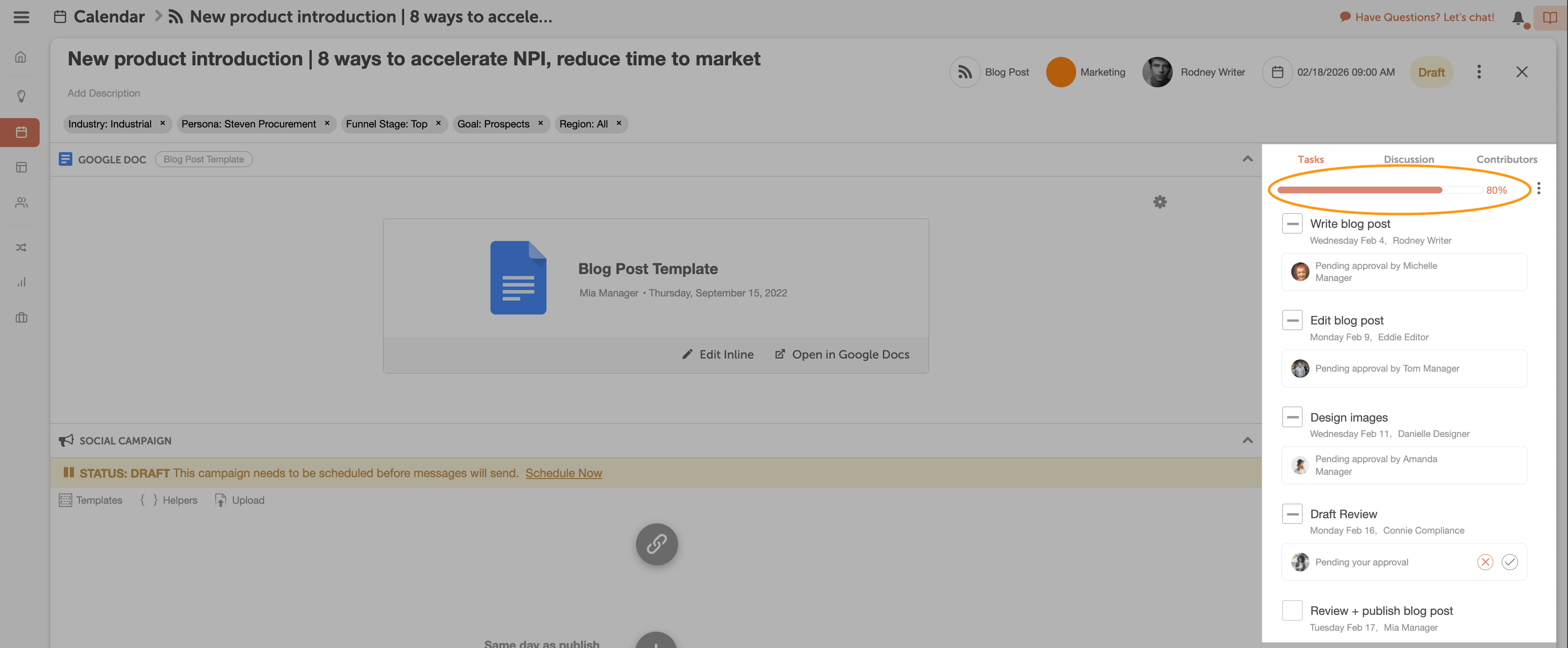
Task: Check the Review + publish blog post task
Action: coord(1292,610)
